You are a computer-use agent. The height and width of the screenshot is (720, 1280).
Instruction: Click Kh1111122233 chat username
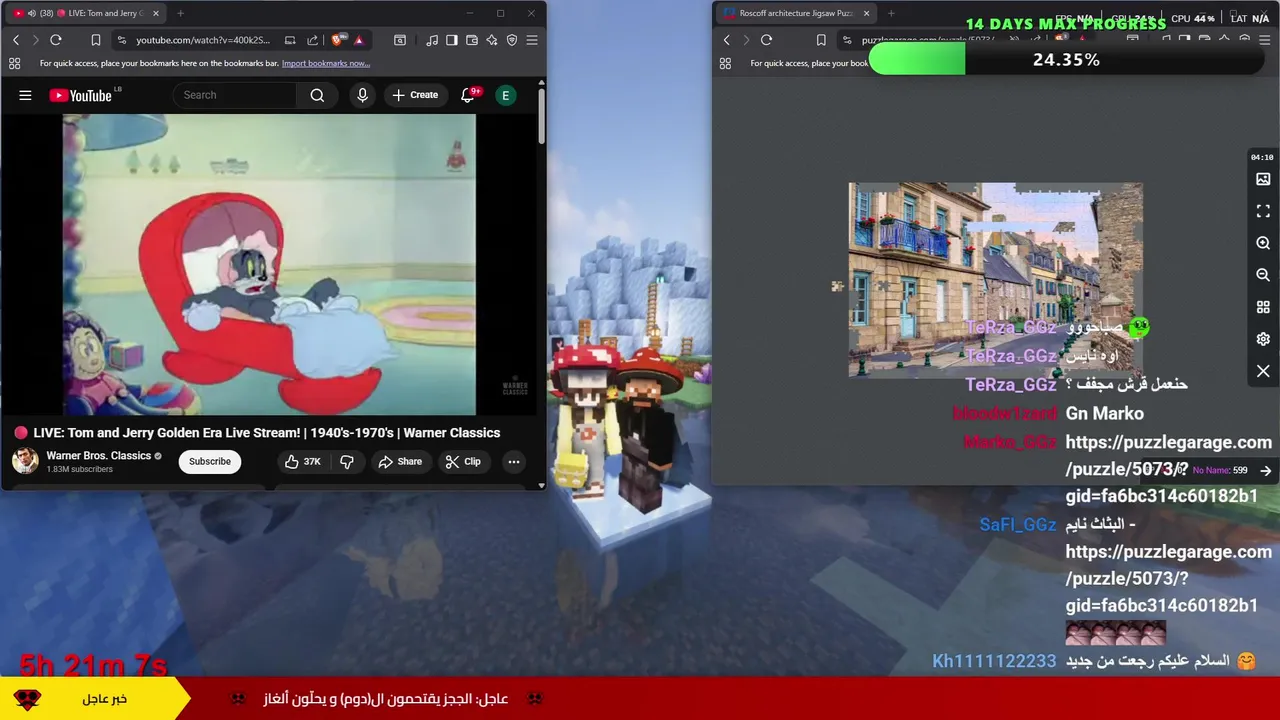click(x=994, y=661)
